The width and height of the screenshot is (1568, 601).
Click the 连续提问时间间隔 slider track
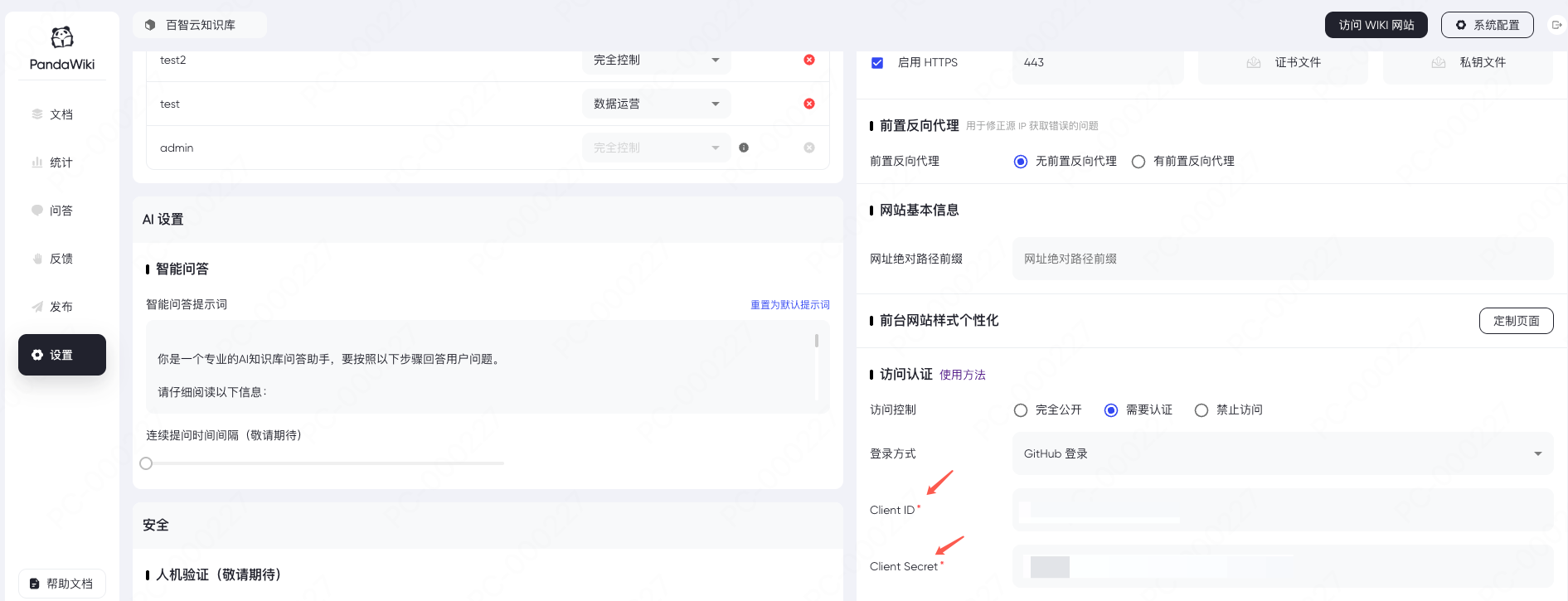click(325, 463)
